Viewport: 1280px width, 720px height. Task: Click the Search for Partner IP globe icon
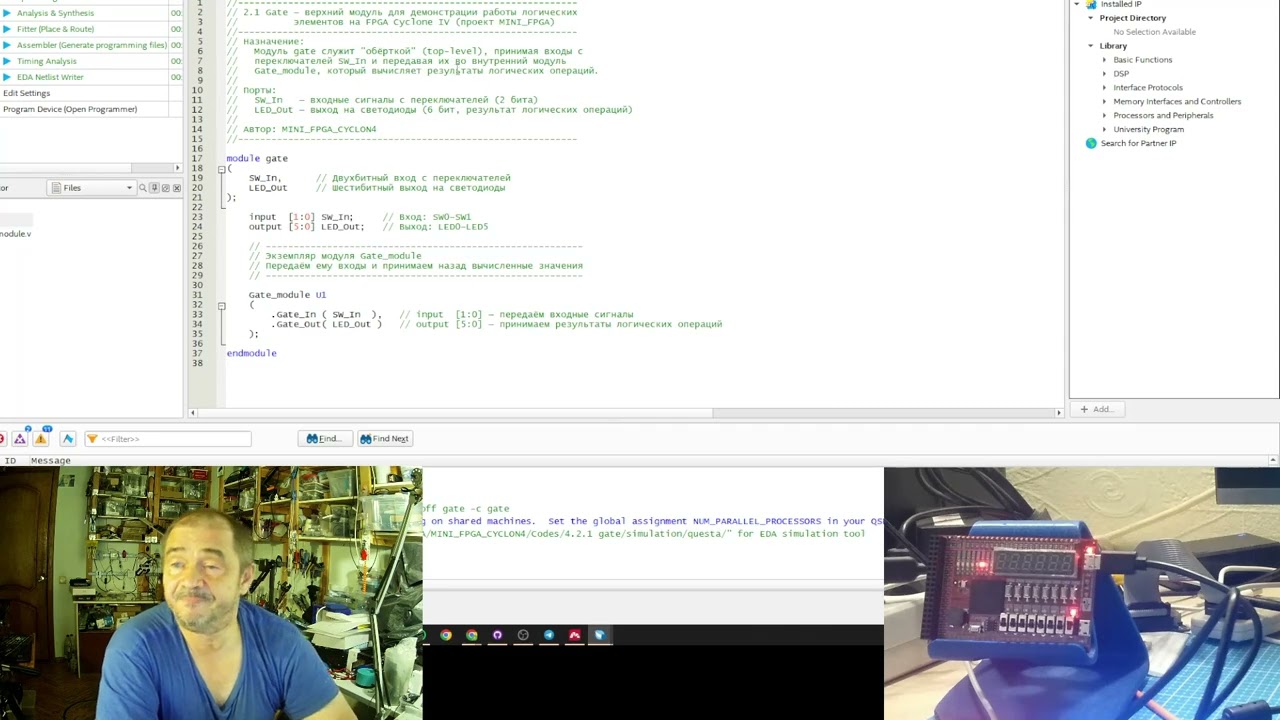[x=1091, y=143]
